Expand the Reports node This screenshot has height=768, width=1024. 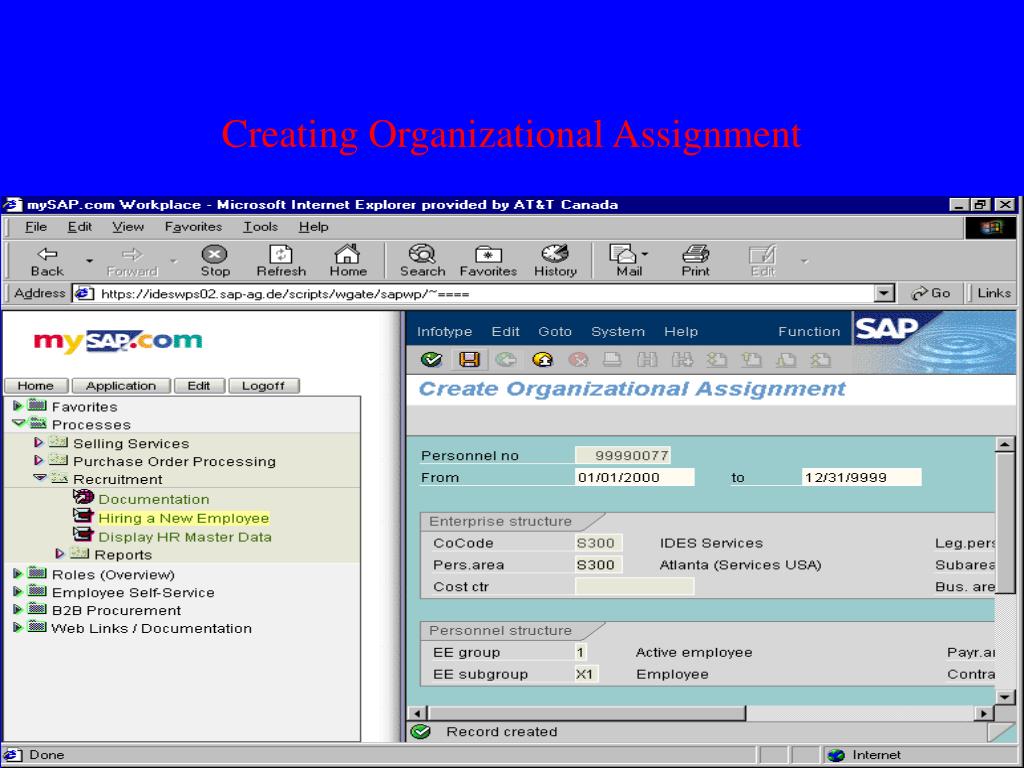[60, 554]
